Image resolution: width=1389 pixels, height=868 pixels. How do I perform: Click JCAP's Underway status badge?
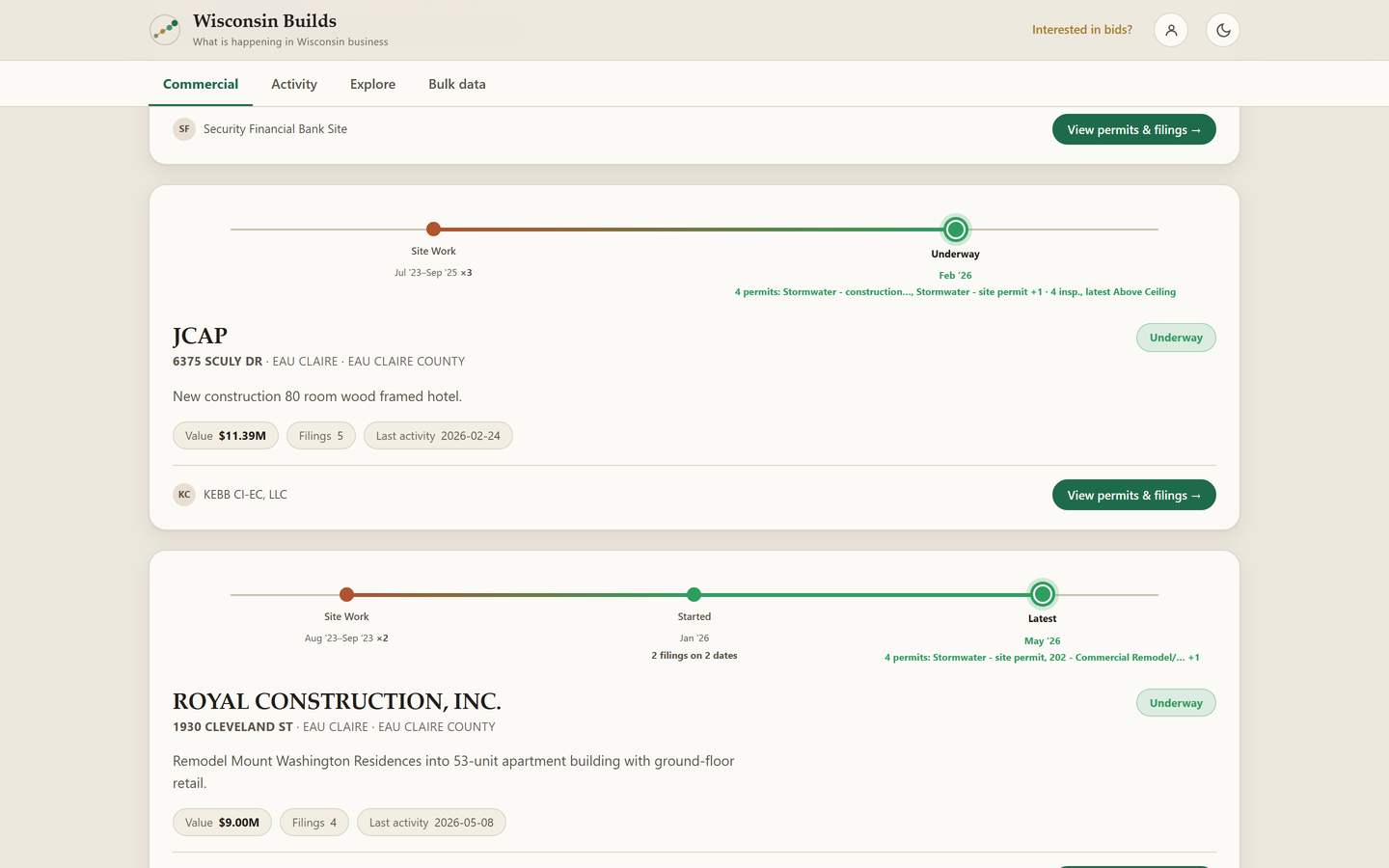pos(1176,338)
